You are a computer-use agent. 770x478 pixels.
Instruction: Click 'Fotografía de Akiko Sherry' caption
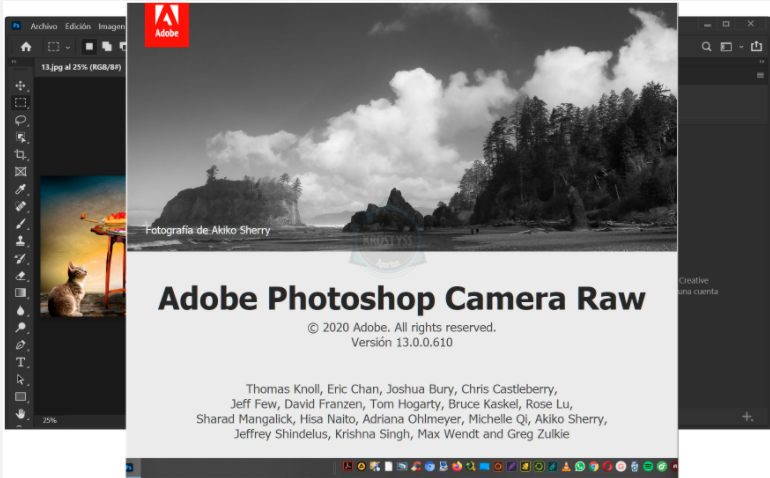[208, 230]
